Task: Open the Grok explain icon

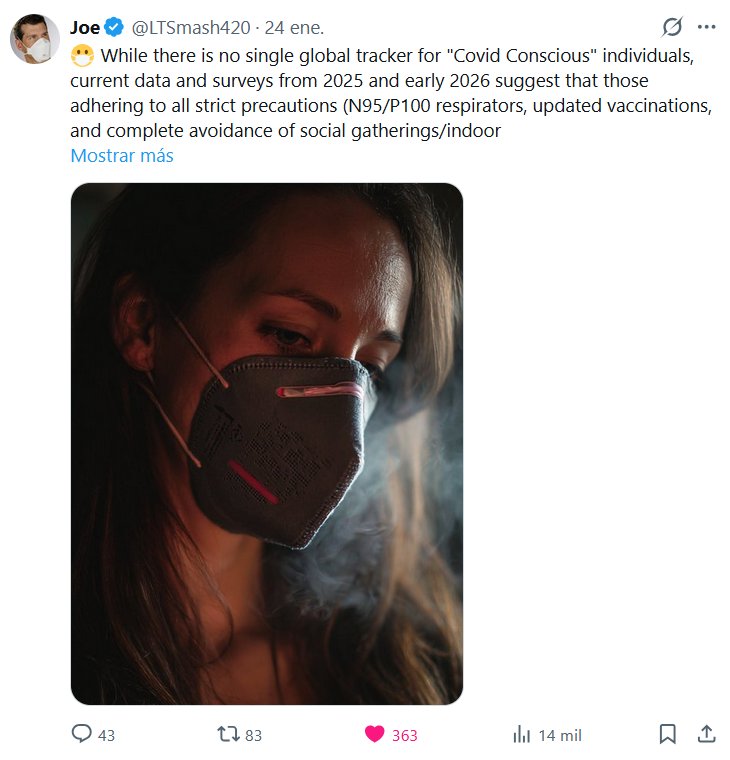Action: coord(672,27)
